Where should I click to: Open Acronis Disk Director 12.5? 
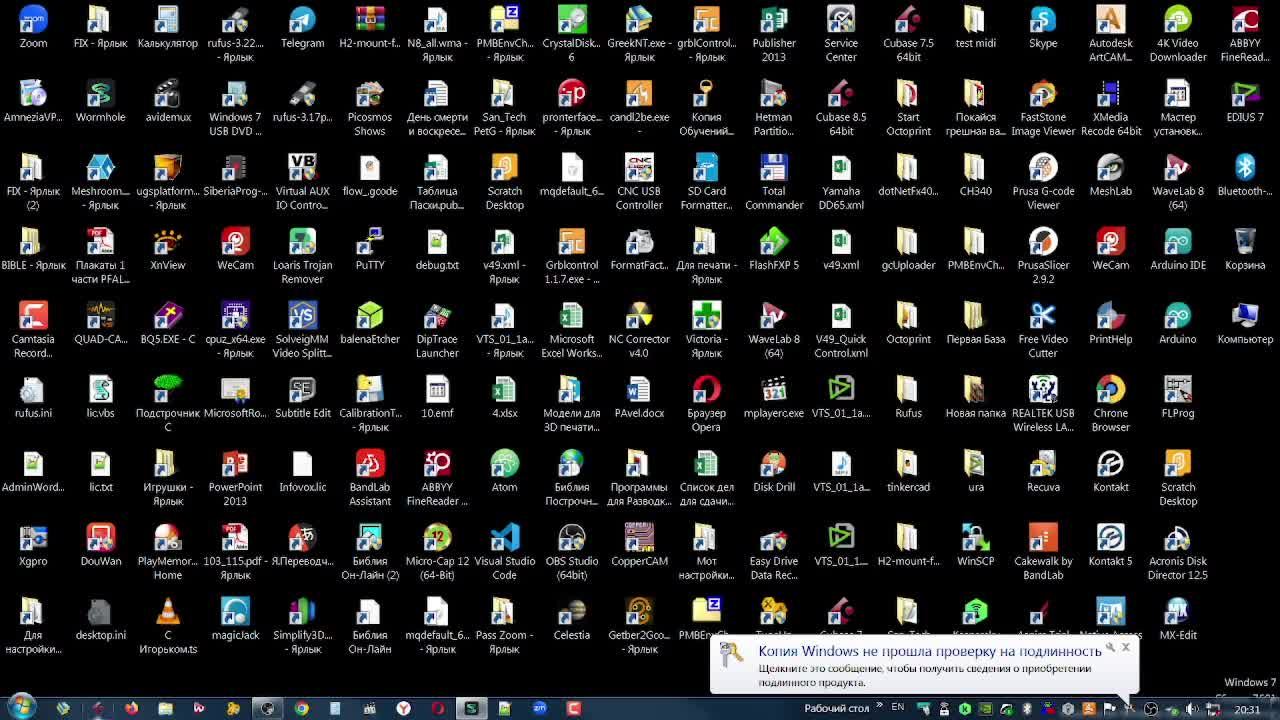click(x=1178, y=552)
